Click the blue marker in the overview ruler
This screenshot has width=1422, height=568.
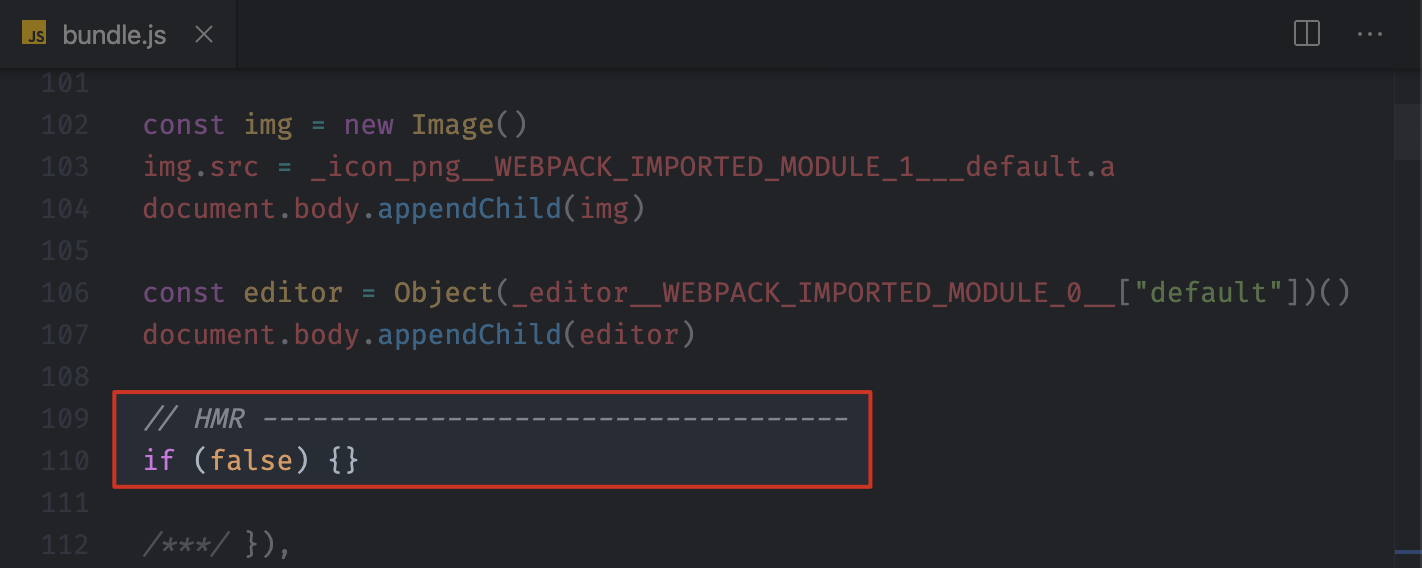tap(1408, 550)
